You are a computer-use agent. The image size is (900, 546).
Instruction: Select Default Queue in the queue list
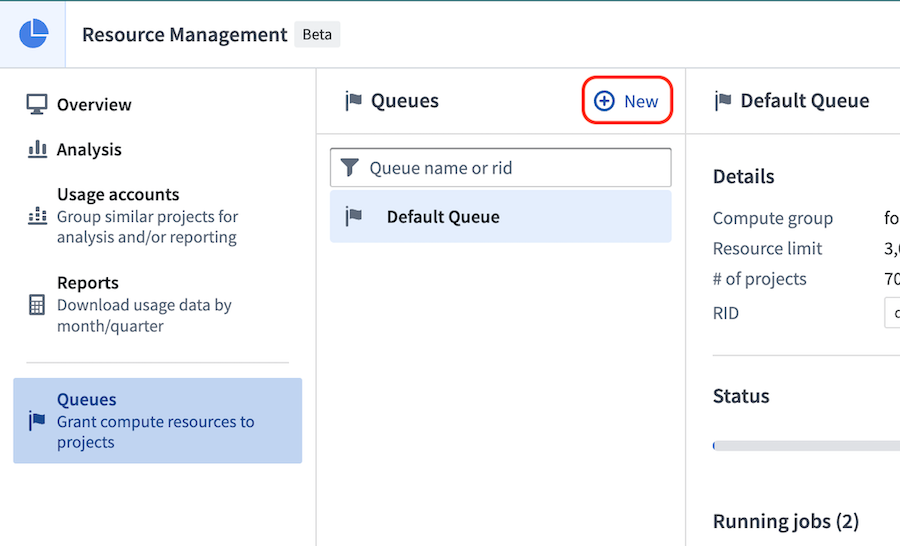point(501,216)
